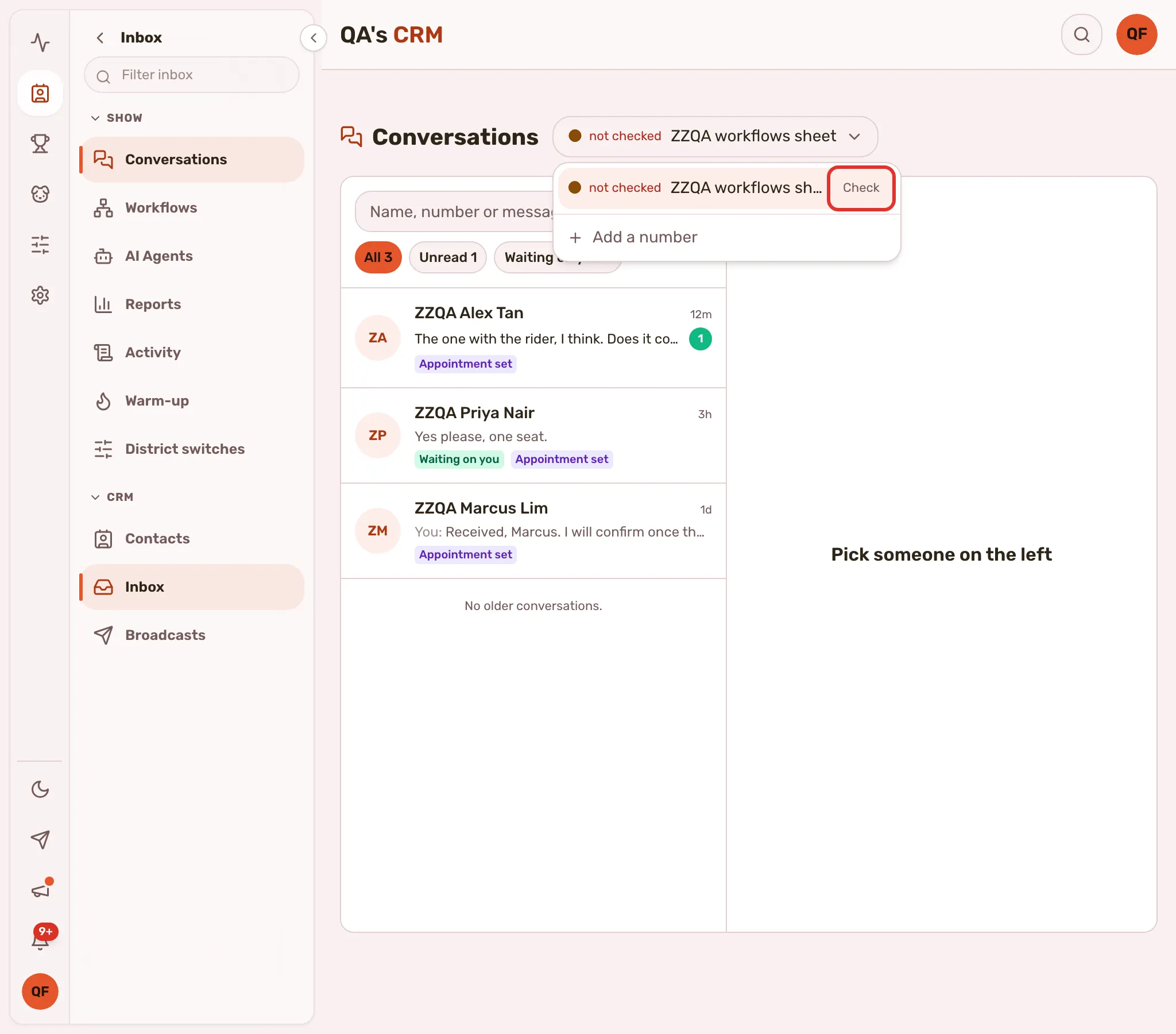Open the ZZQA workflows sheet number dropdown
This screenshot has width=1176, height=1034.
714,137
